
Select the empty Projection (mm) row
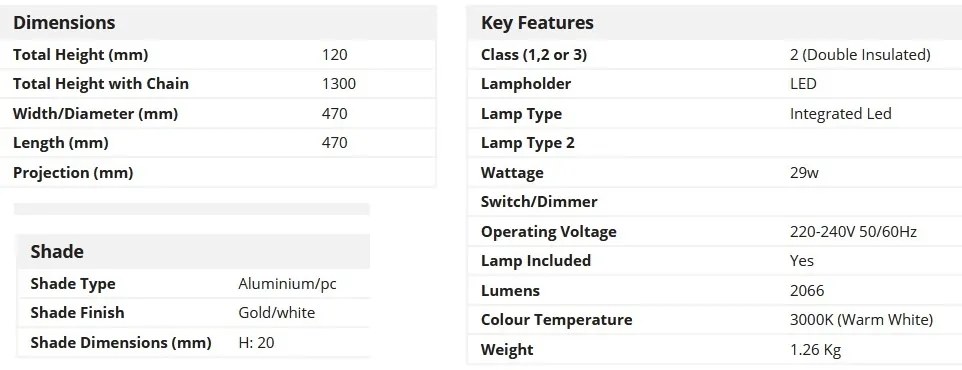(x=224, y=172)
